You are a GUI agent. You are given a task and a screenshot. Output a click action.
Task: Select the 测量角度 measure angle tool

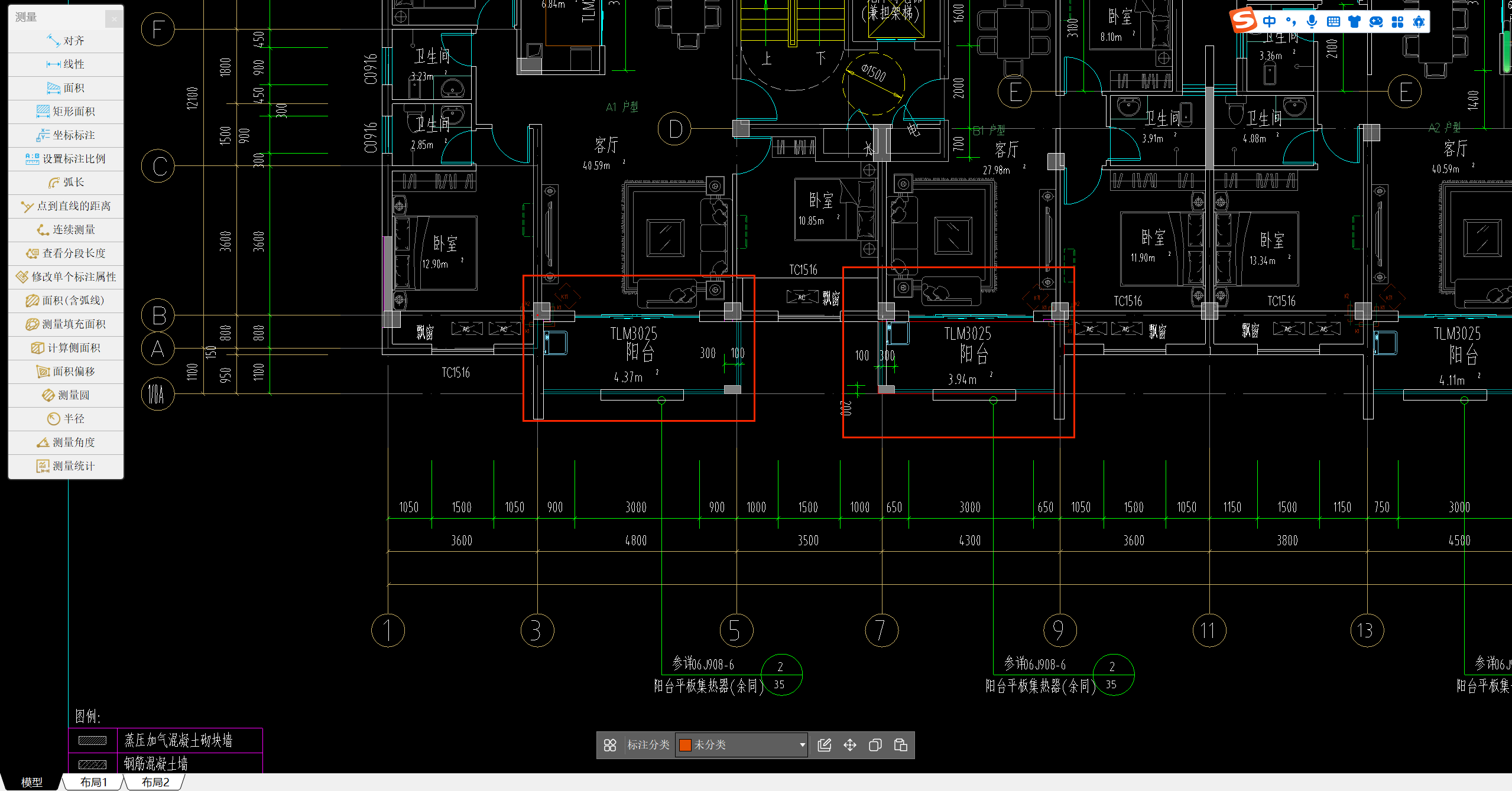(66, 442)
